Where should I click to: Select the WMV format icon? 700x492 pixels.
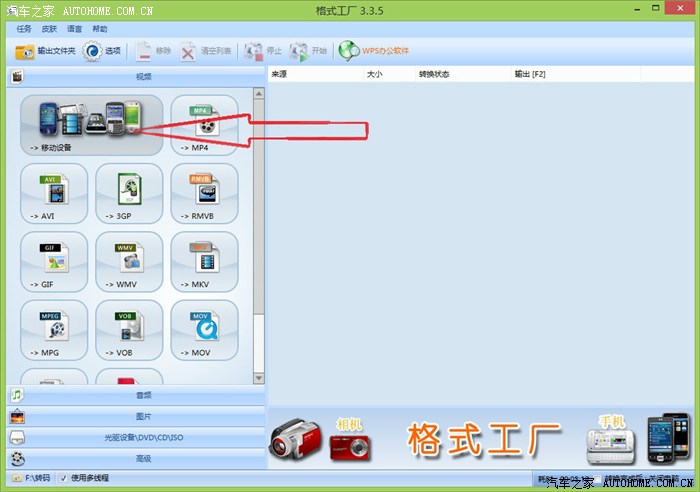tap(129, 261)
